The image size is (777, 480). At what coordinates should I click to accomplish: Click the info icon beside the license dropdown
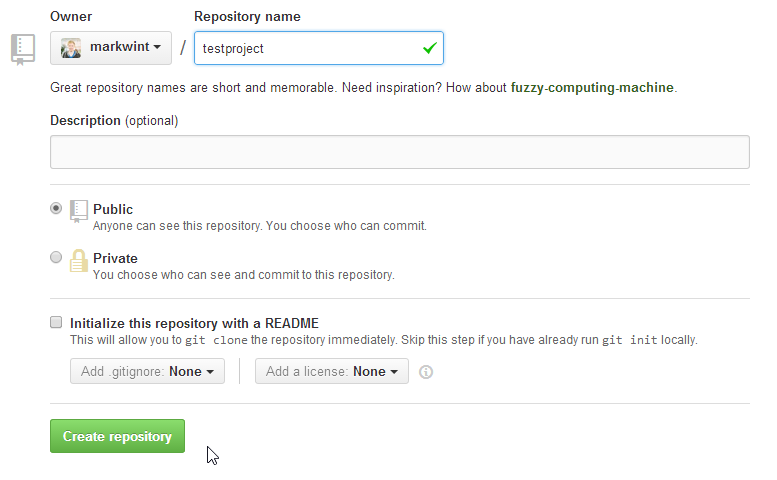click(426, 372)
